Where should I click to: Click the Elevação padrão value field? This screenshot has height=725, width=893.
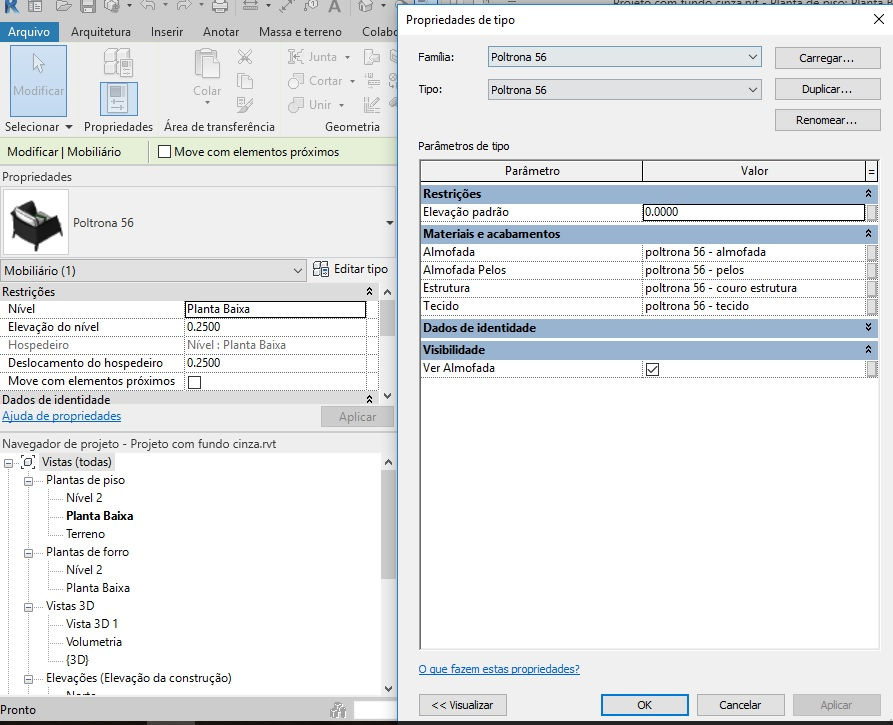click(x=753, y=212)
